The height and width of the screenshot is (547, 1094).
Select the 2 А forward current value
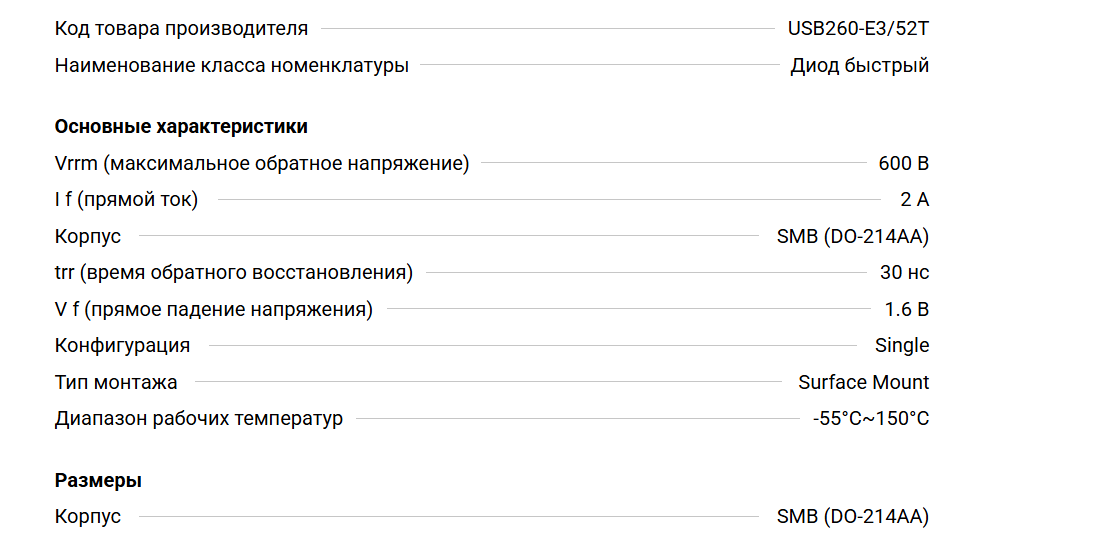pyautogui.click(x=914, y=200)
